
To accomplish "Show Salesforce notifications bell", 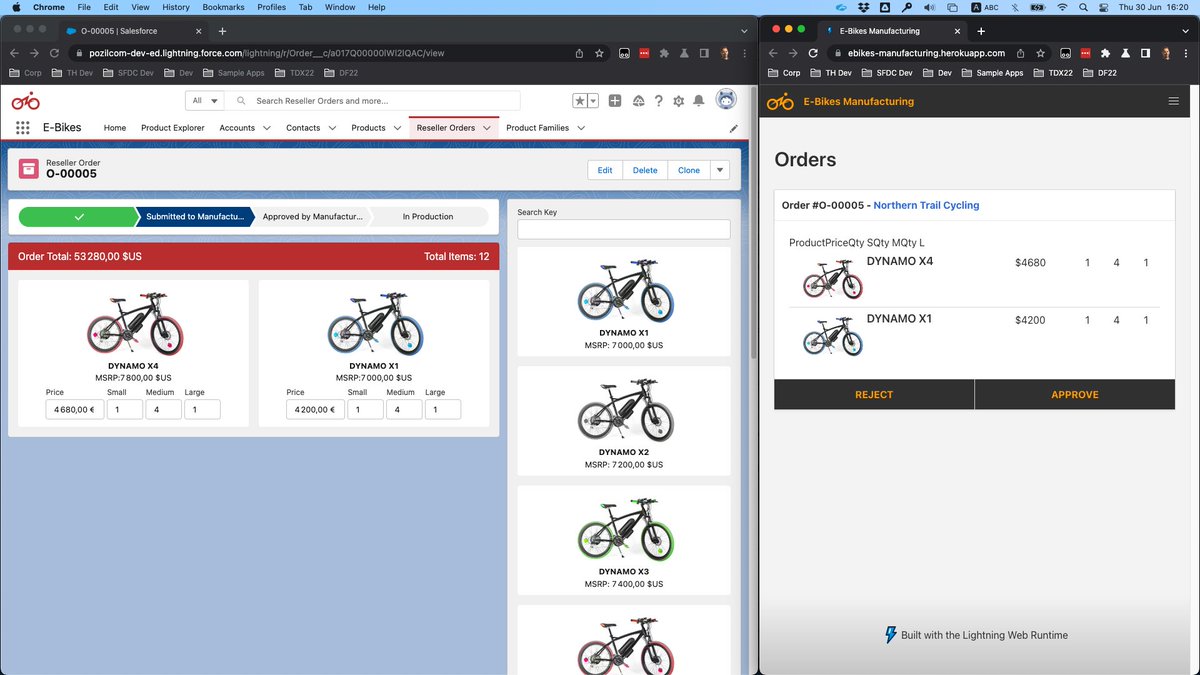I will click(699, 101).
